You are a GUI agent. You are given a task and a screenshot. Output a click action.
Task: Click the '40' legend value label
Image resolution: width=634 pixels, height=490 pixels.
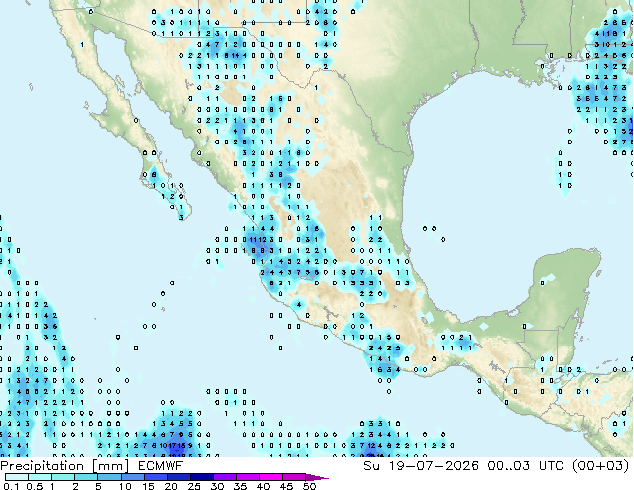pyautogui.click(x=263, y=486)
